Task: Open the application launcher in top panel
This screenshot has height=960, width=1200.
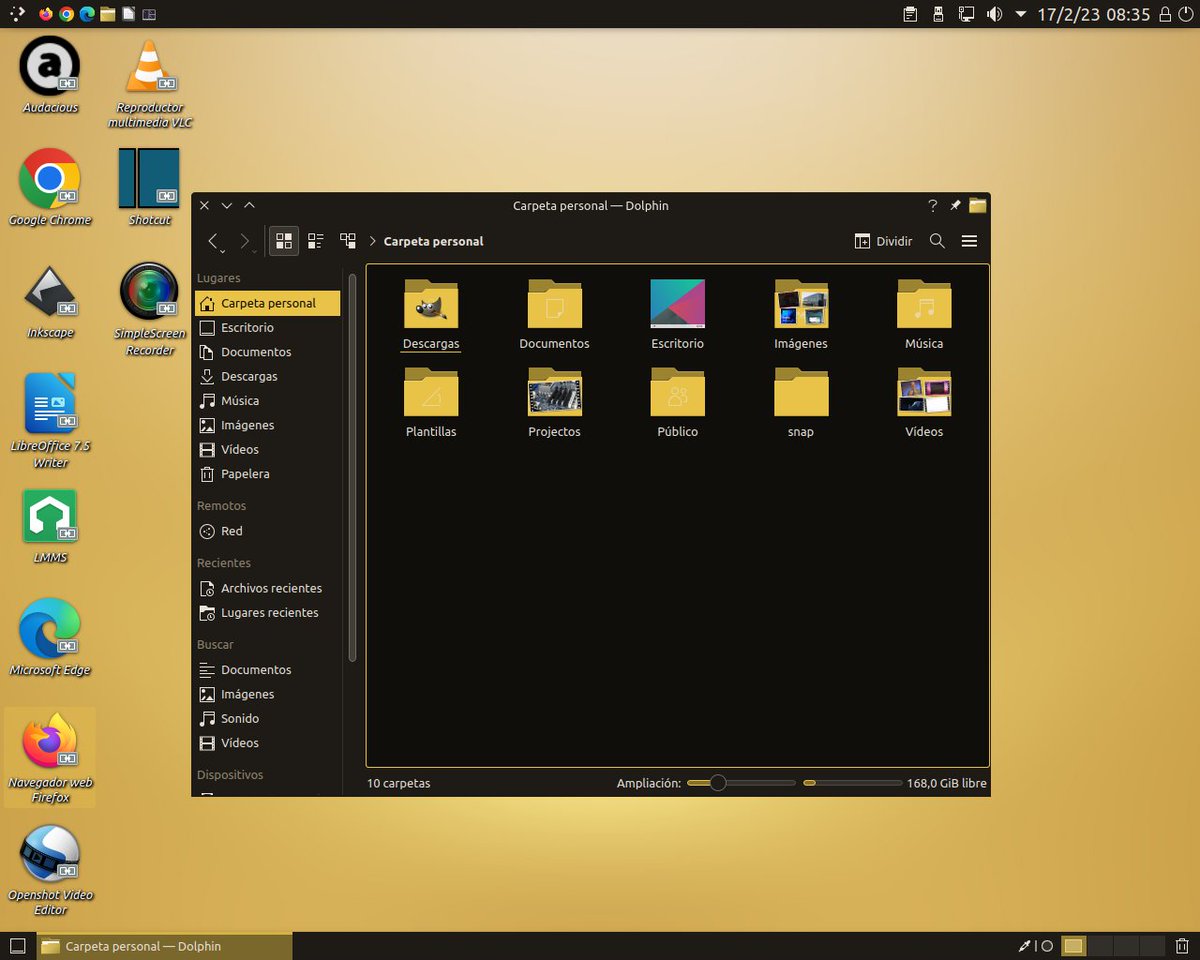Action: 17,14
